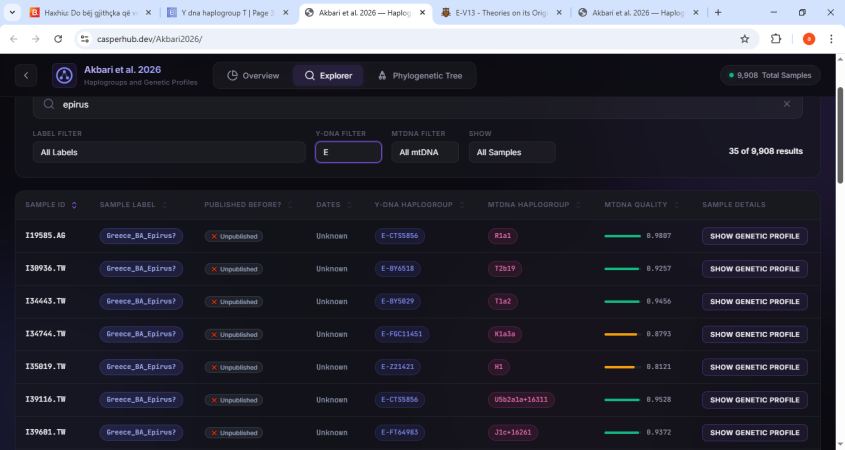Viewport: 845px width, 450px height.
Task: Click mtDNA tag T1a2
Action: (503, 302)
